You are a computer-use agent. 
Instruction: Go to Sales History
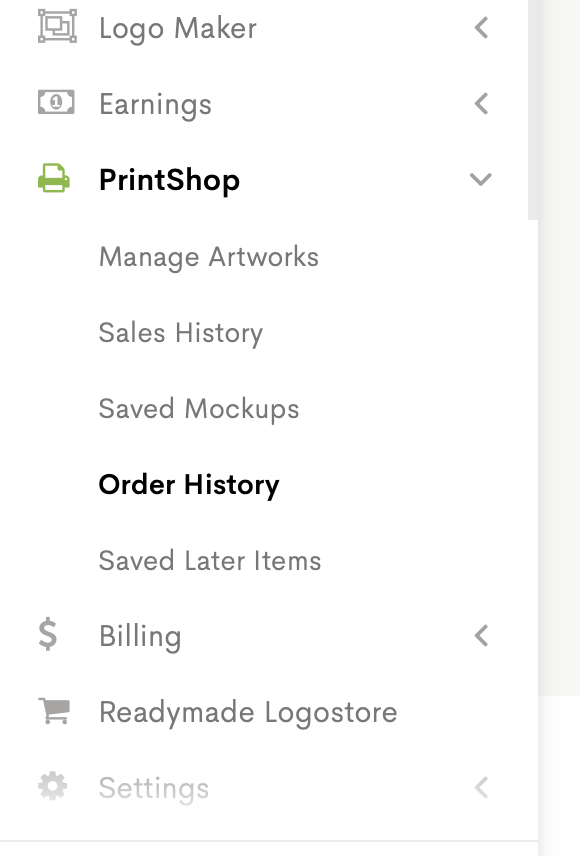pyautogui.click(x=181, y=333)
